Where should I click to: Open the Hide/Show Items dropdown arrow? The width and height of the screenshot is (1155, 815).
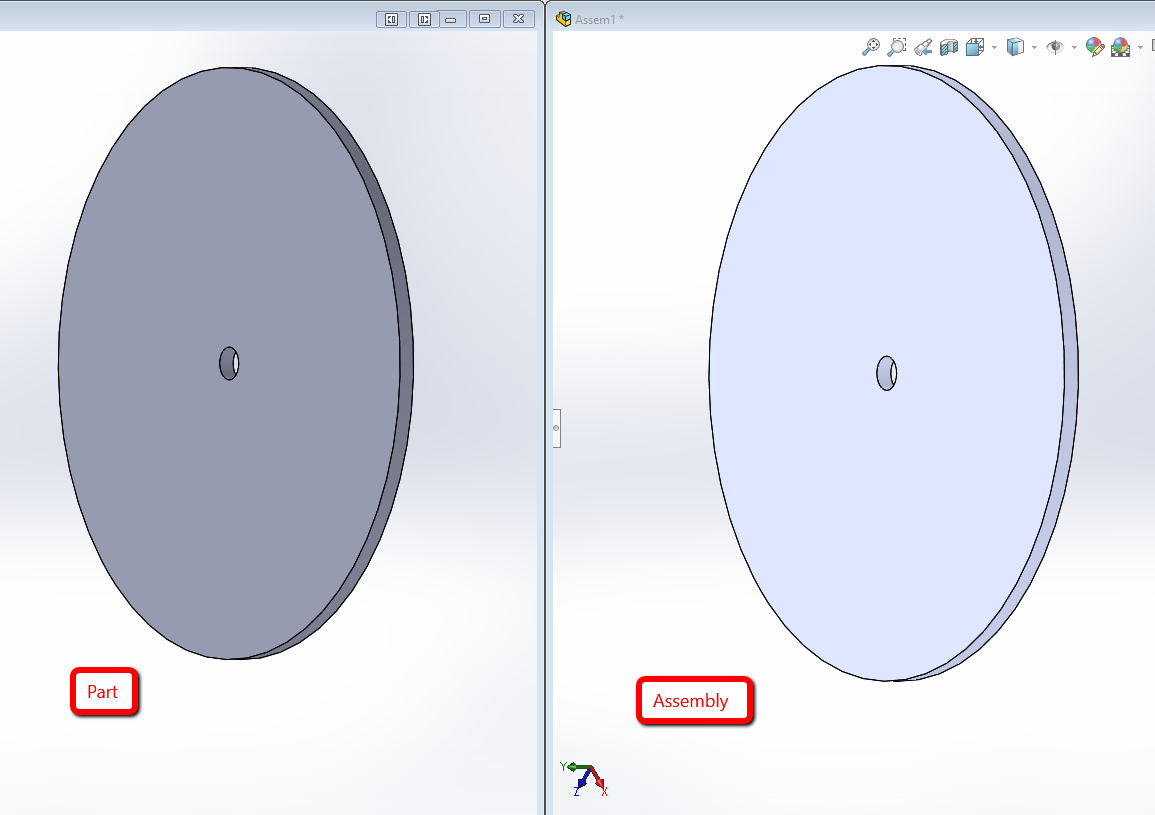point(1074,48)
